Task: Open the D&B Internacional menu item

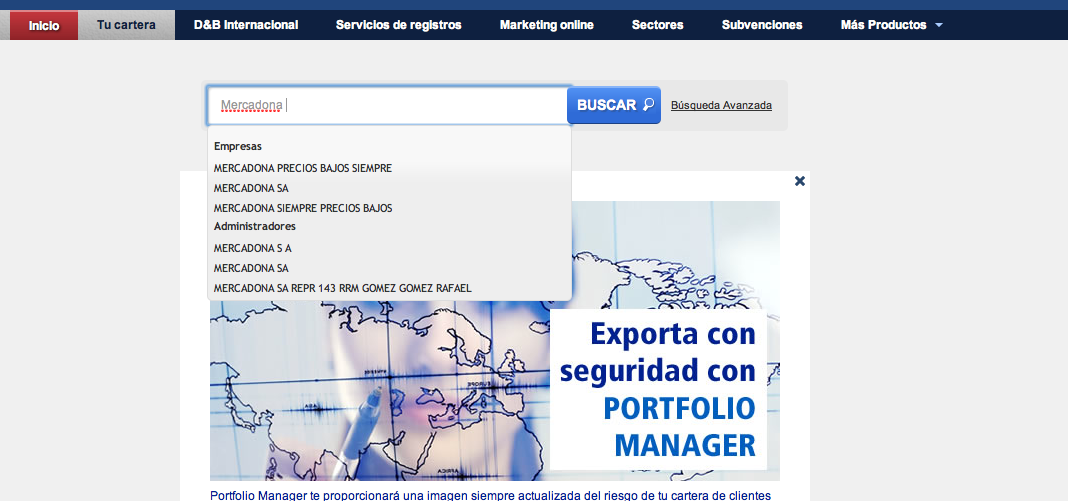Action: (246, 25)
